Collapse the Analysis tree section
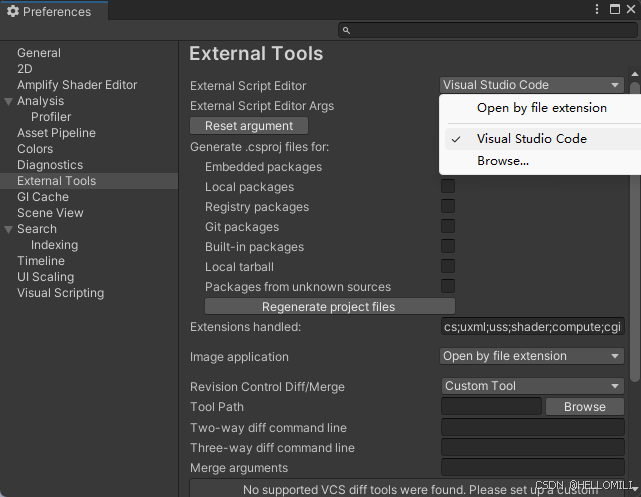 (8, 101)
